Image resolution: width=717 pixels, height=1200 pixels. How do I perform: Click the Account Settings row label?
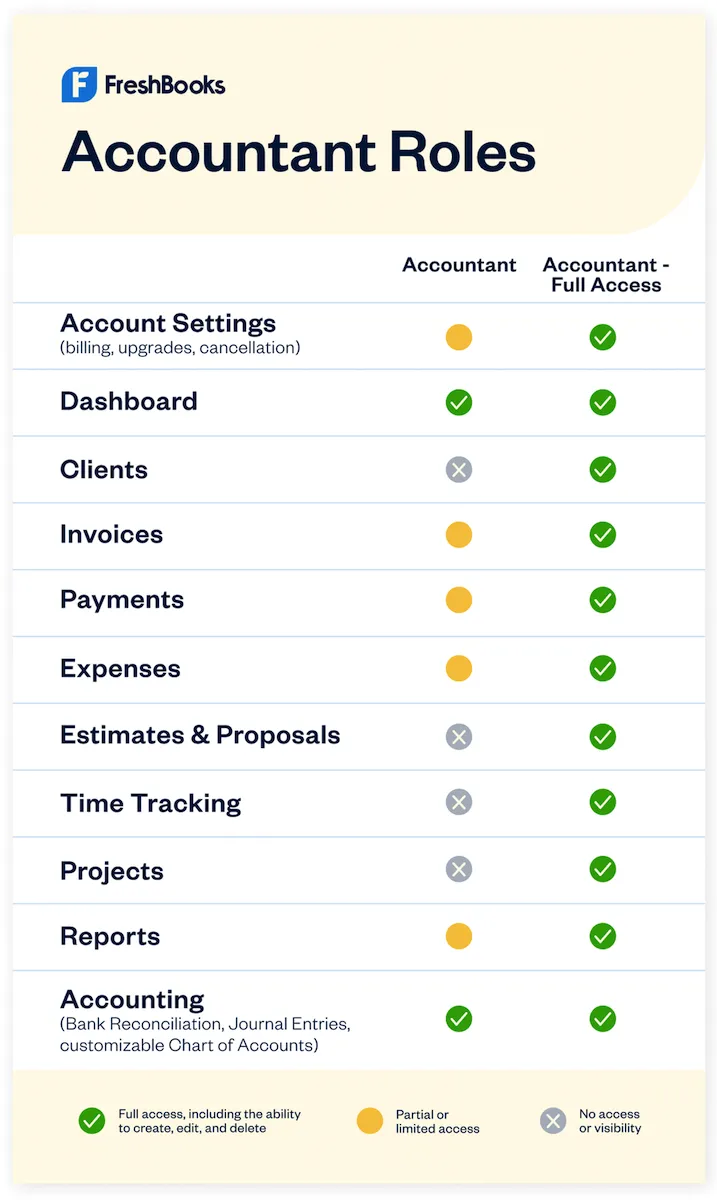tap(168, 324)
